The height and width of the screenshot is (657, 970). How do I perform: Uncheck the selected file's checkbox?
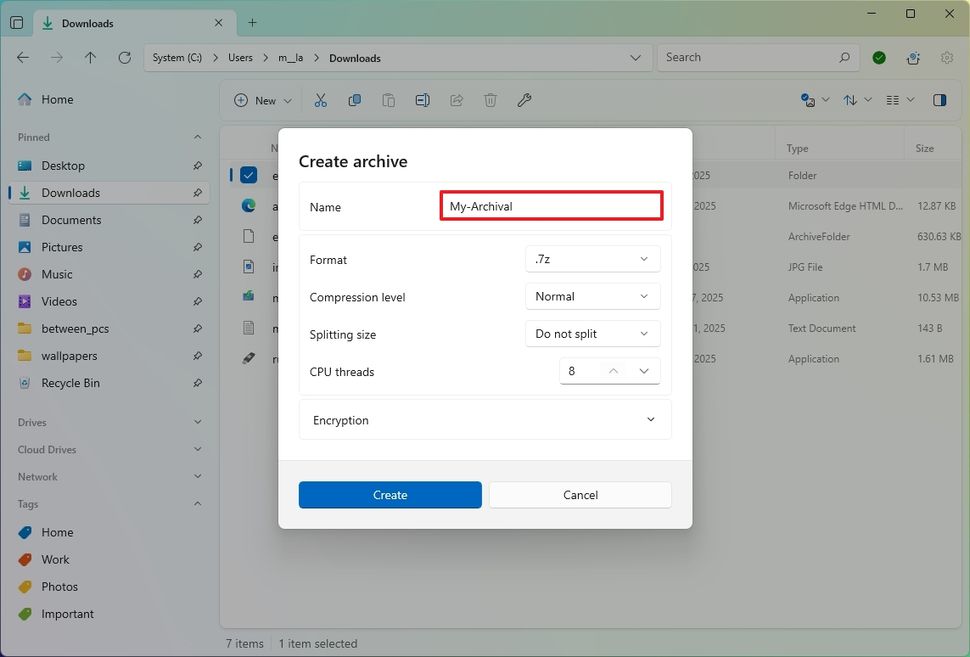249,174
